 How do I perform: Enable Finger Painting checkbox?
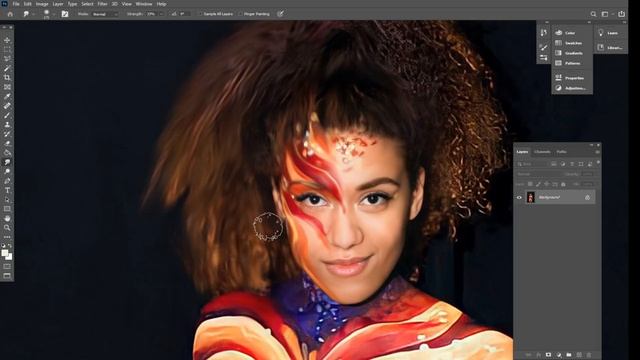pos(240,14)
